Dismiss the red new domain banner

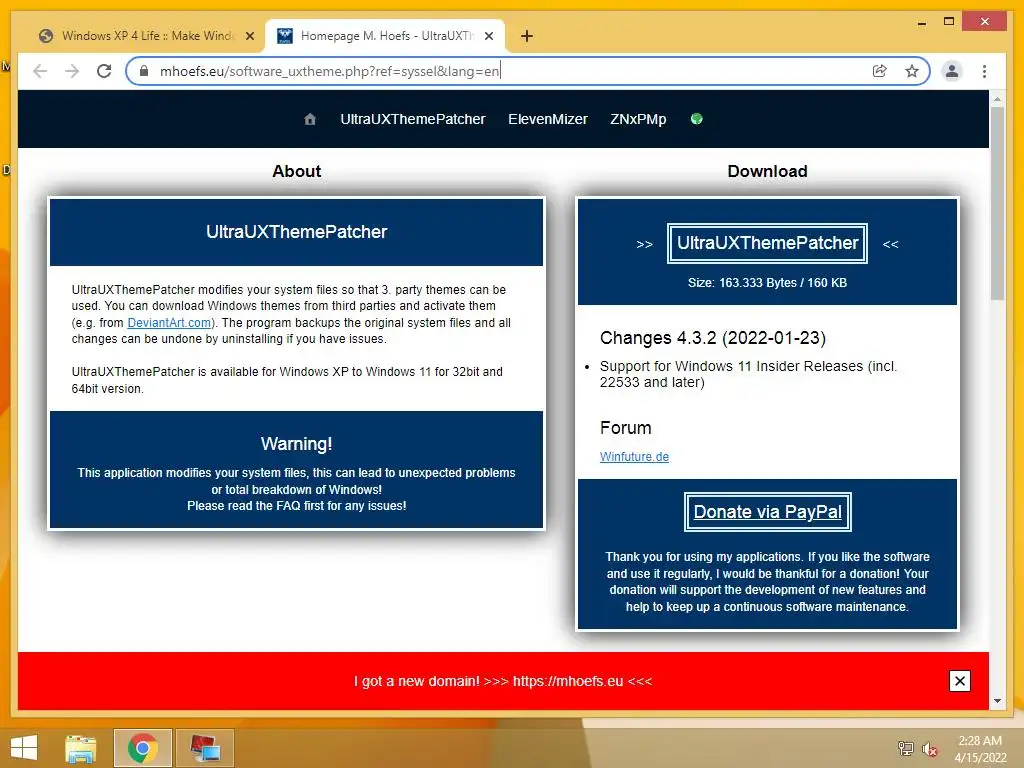(x=959, y=681)
